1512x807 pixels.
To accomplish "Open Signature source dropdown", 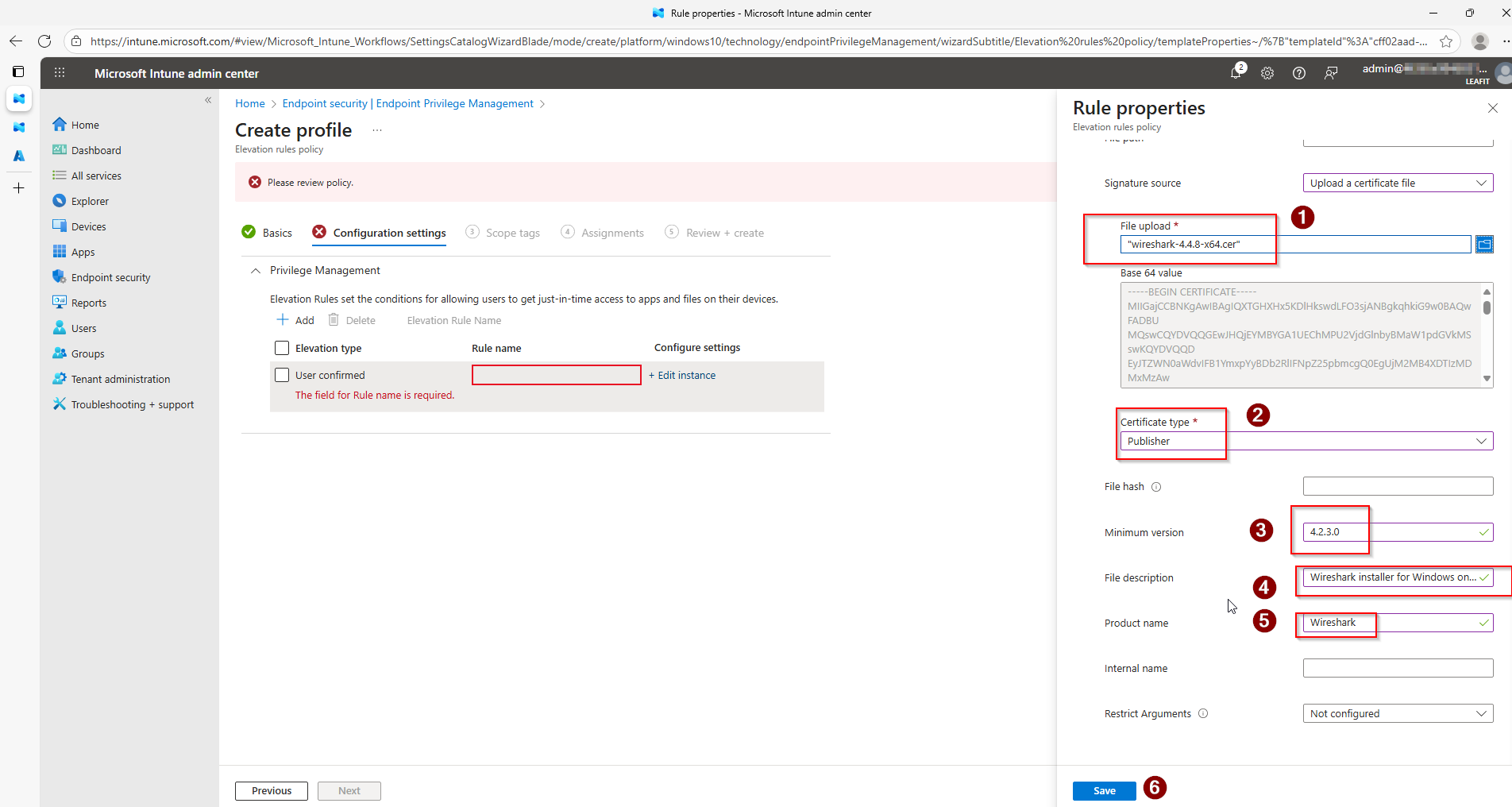I will point(1398,183).
